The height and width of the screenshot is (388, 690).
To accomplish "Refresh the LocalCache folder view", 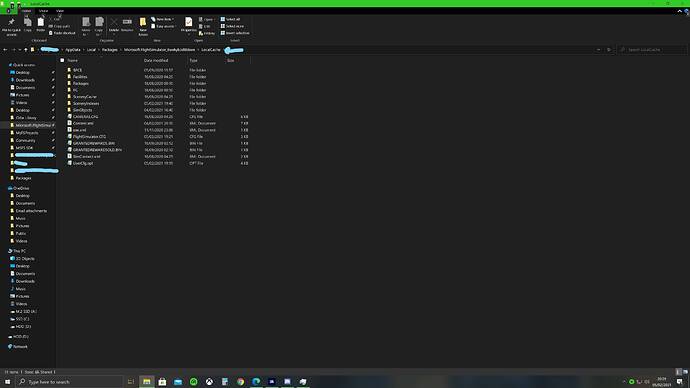I will [x=609, y=50].
